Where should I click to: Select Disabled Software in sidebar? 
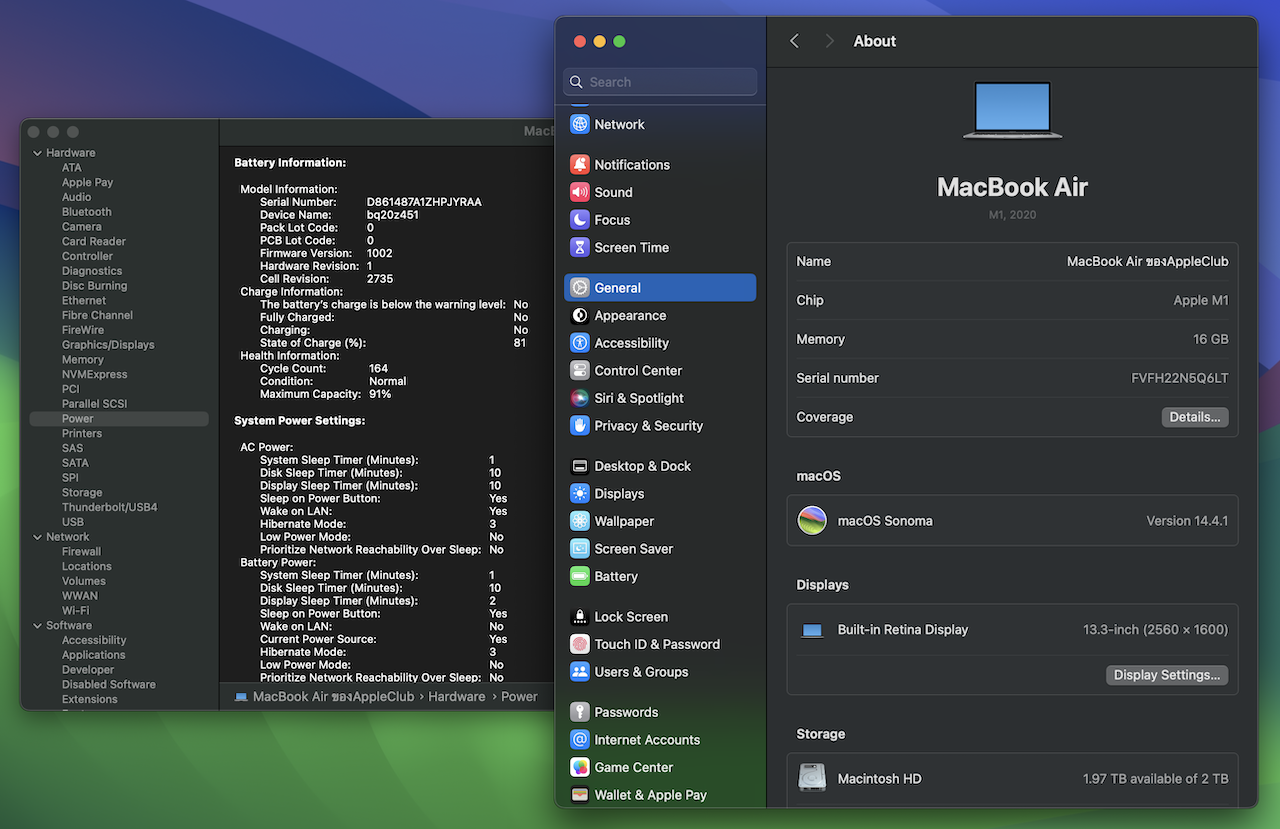point(109,685)
